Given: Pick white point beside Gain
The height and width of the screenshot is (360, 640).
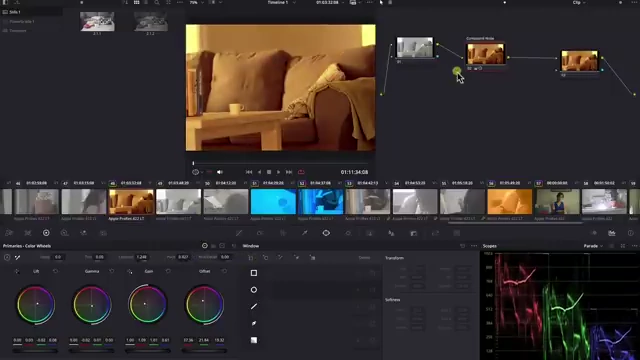Looking at the screenshot, I should point(130,271).
